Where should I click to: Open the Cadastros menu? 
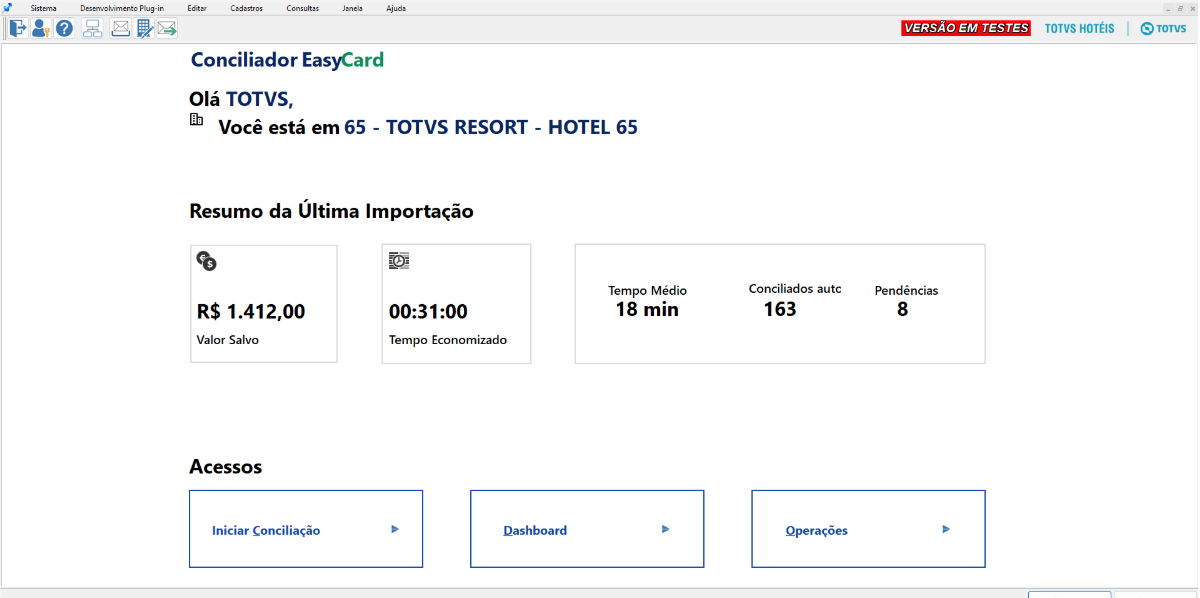(246, 7)
